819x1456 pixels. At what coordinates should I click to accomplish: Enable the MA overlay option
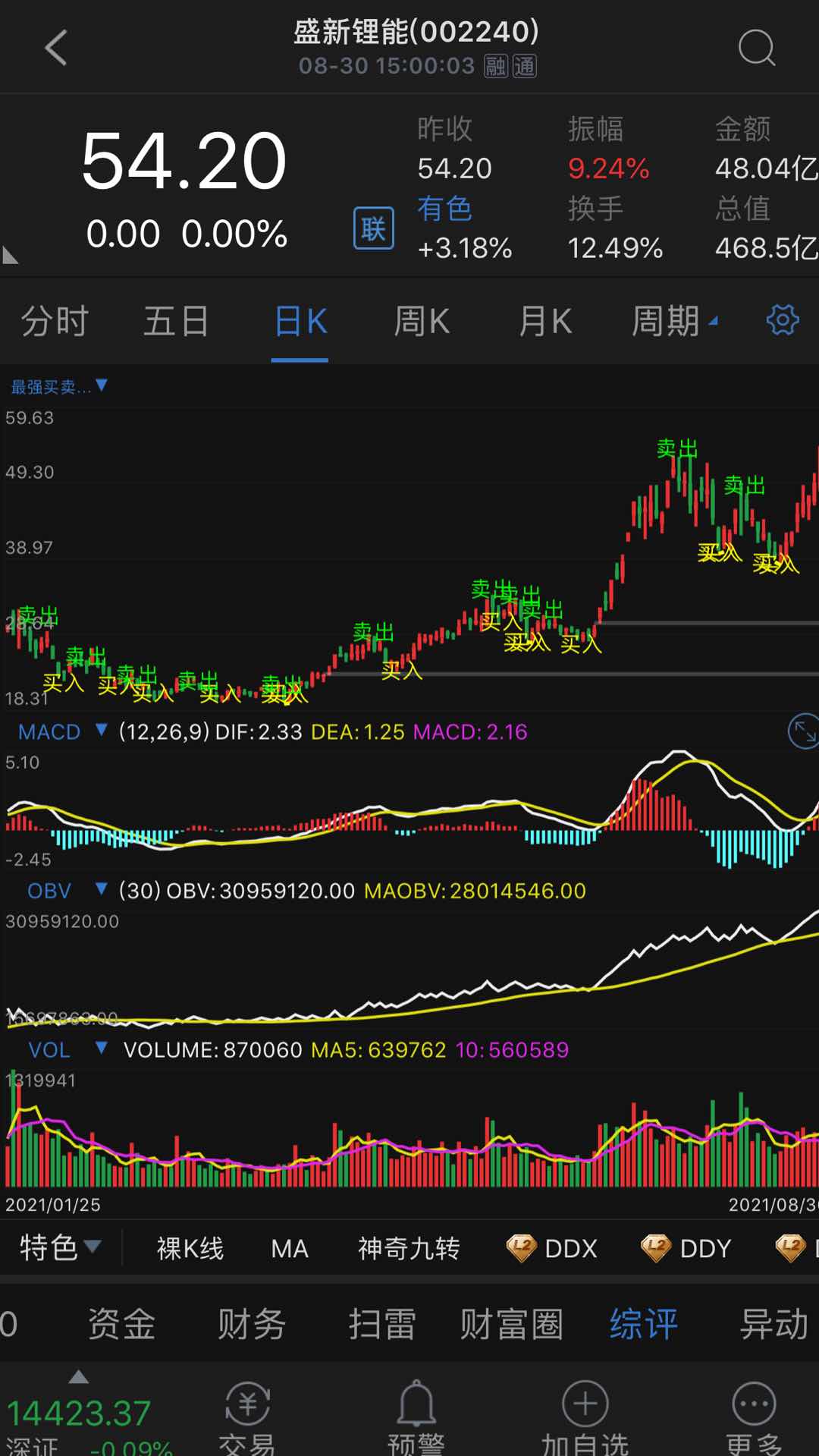[x=290, y=1248]
